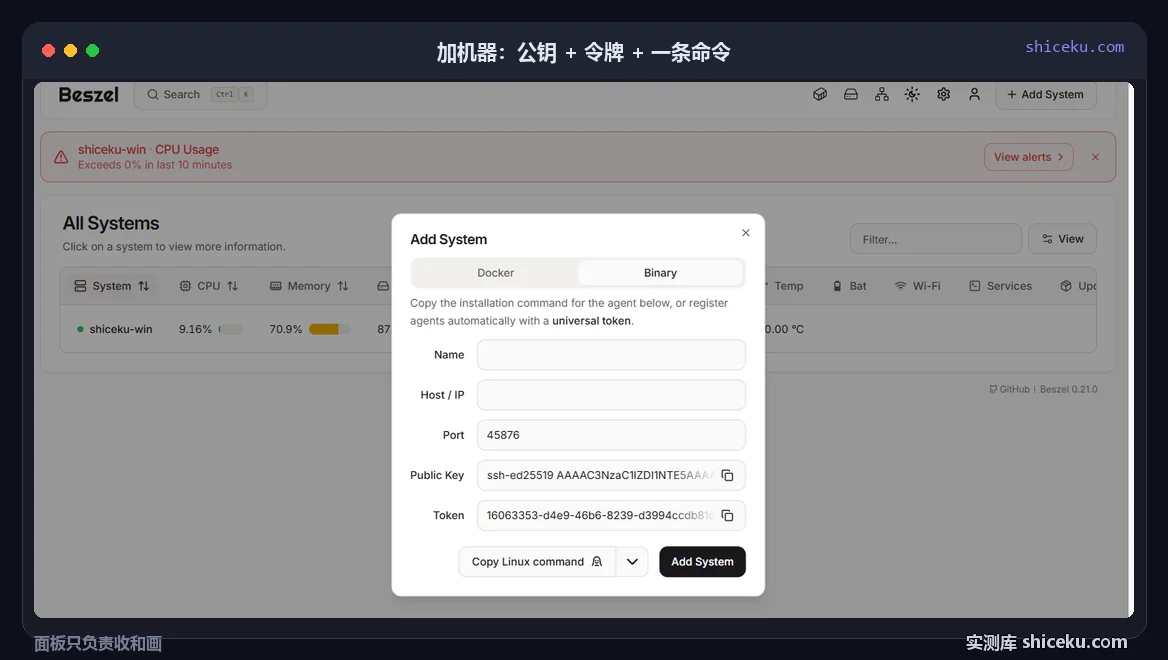Open the user profile icon
This screenshot has height=660, width=1168.
pos(974,95)
